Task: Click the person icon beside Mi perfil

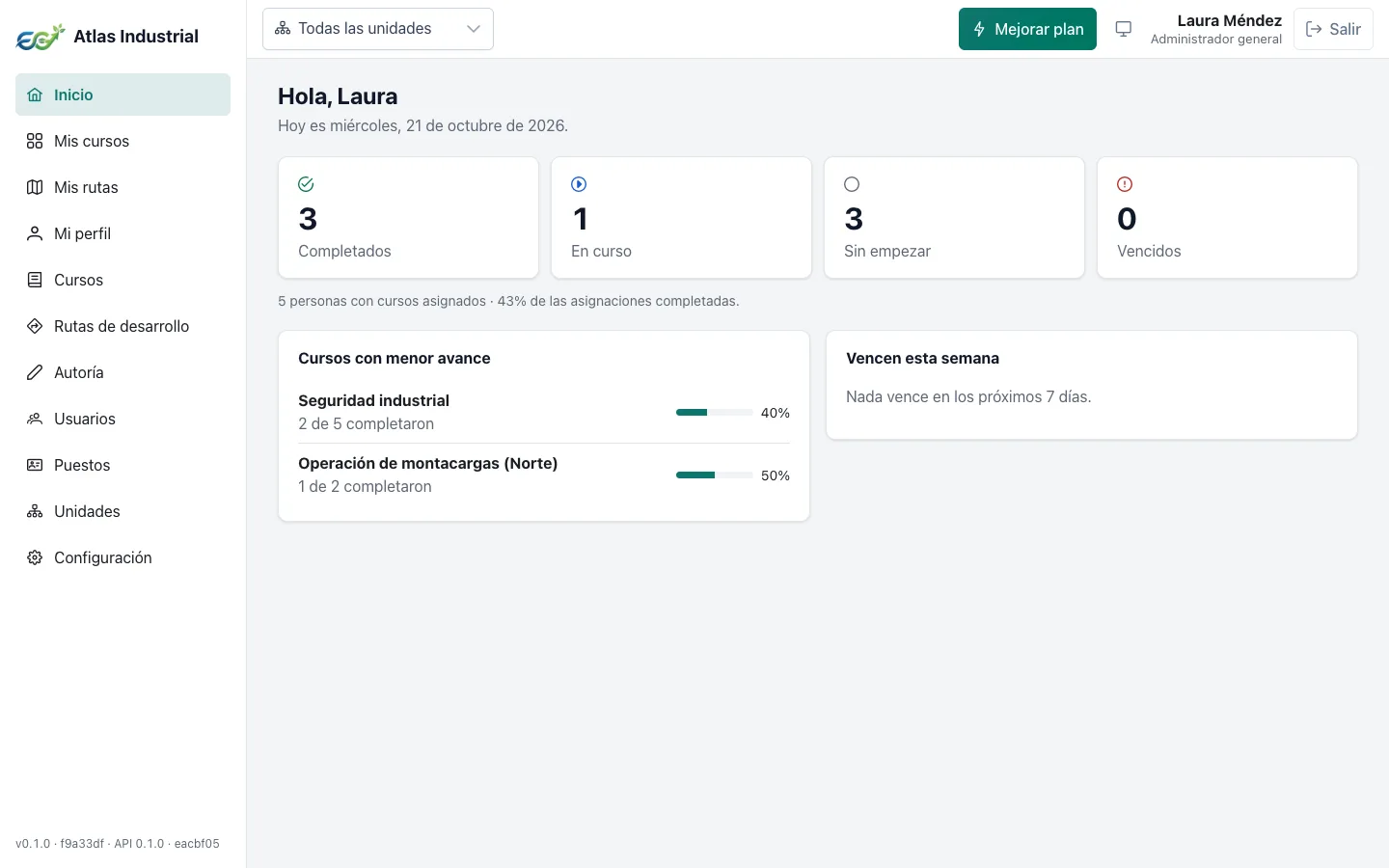Action: pos(35,233)
